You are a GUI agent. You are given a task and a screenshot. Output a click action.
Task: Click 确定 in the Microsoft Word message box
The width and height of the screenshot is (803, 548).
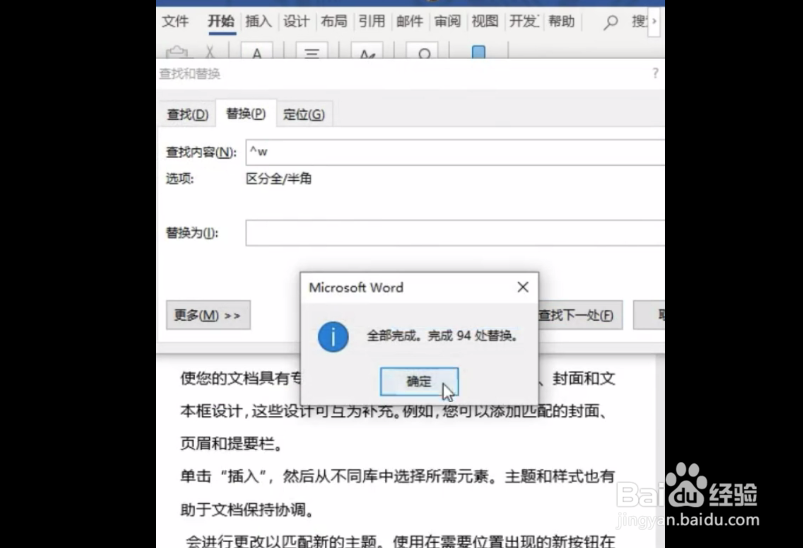click(419, 382)
